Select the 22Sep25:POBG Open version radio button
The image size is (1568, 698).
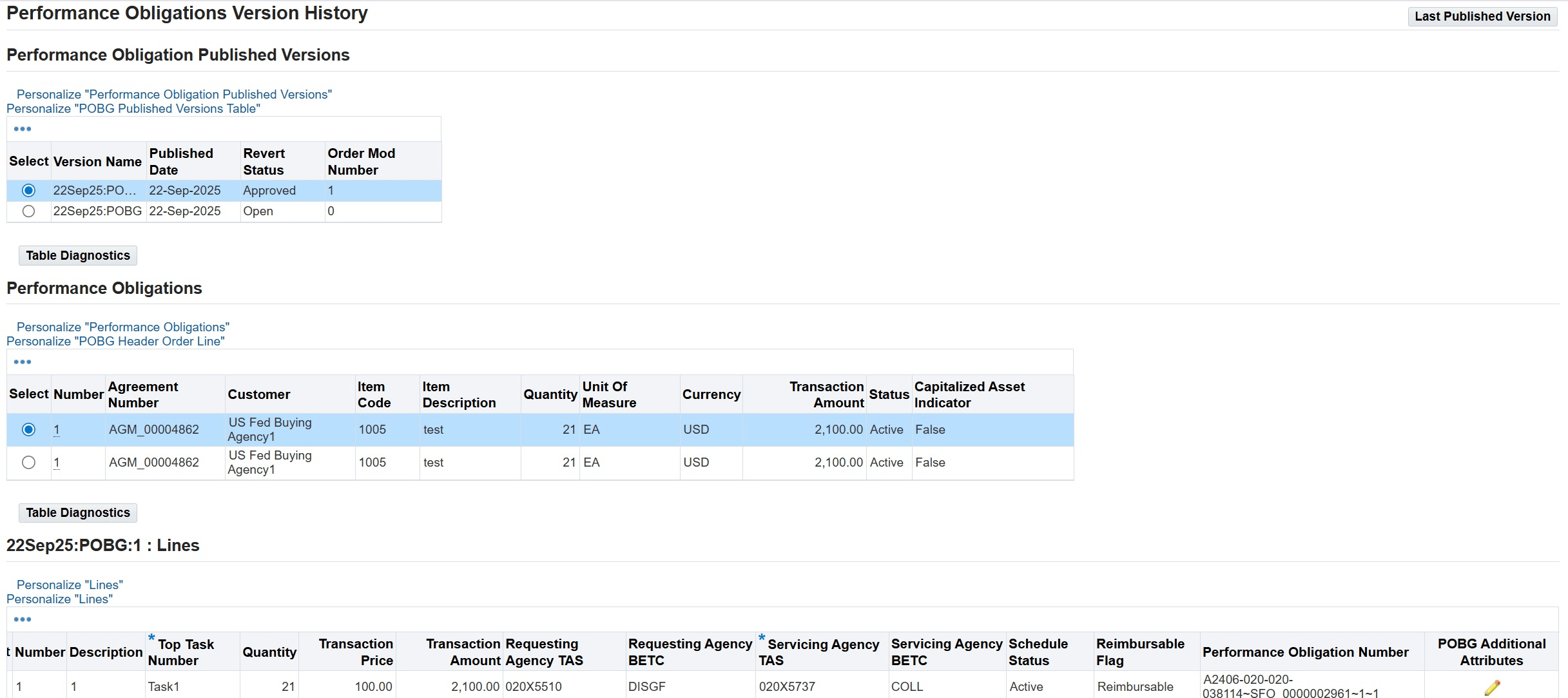pos(28,211)
